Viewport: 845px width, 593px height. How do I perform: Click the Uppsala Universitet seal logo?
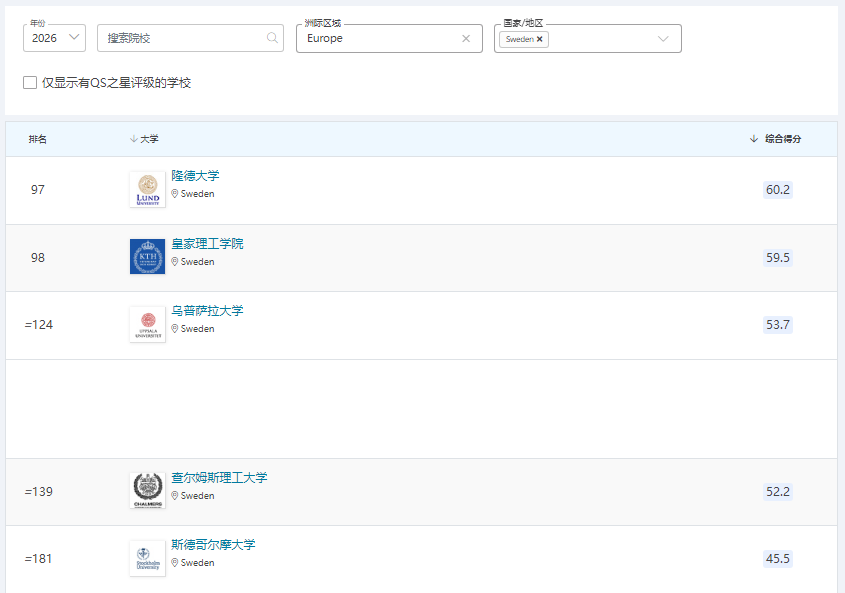147,324
